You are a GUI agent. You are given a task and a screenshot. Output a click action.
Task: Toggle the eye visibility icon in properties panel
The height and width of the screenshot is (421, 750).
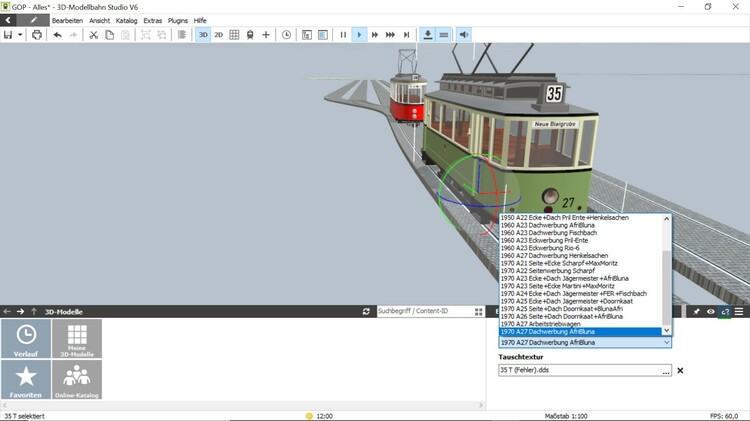tap(711, 312)
